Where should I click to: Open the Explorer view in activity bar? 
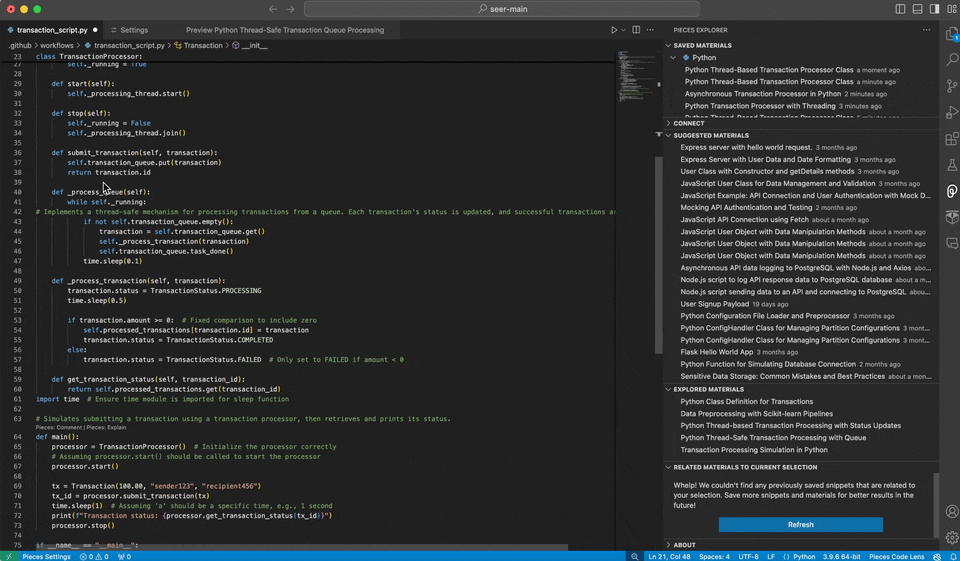point(951,33)
